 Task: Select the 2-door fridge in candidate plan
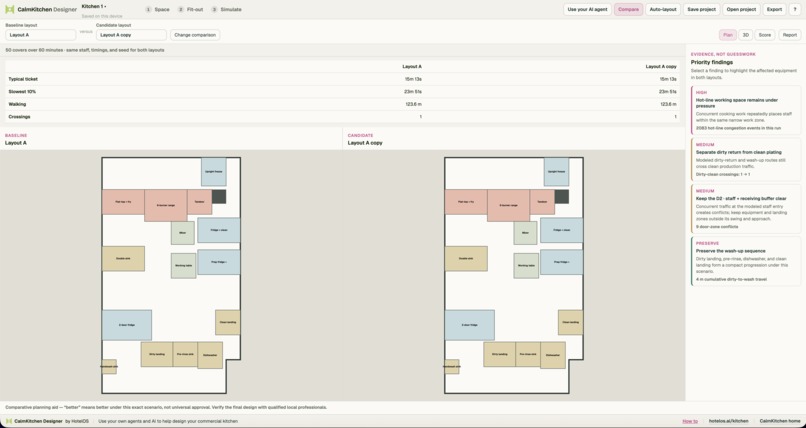click(469, 325)
